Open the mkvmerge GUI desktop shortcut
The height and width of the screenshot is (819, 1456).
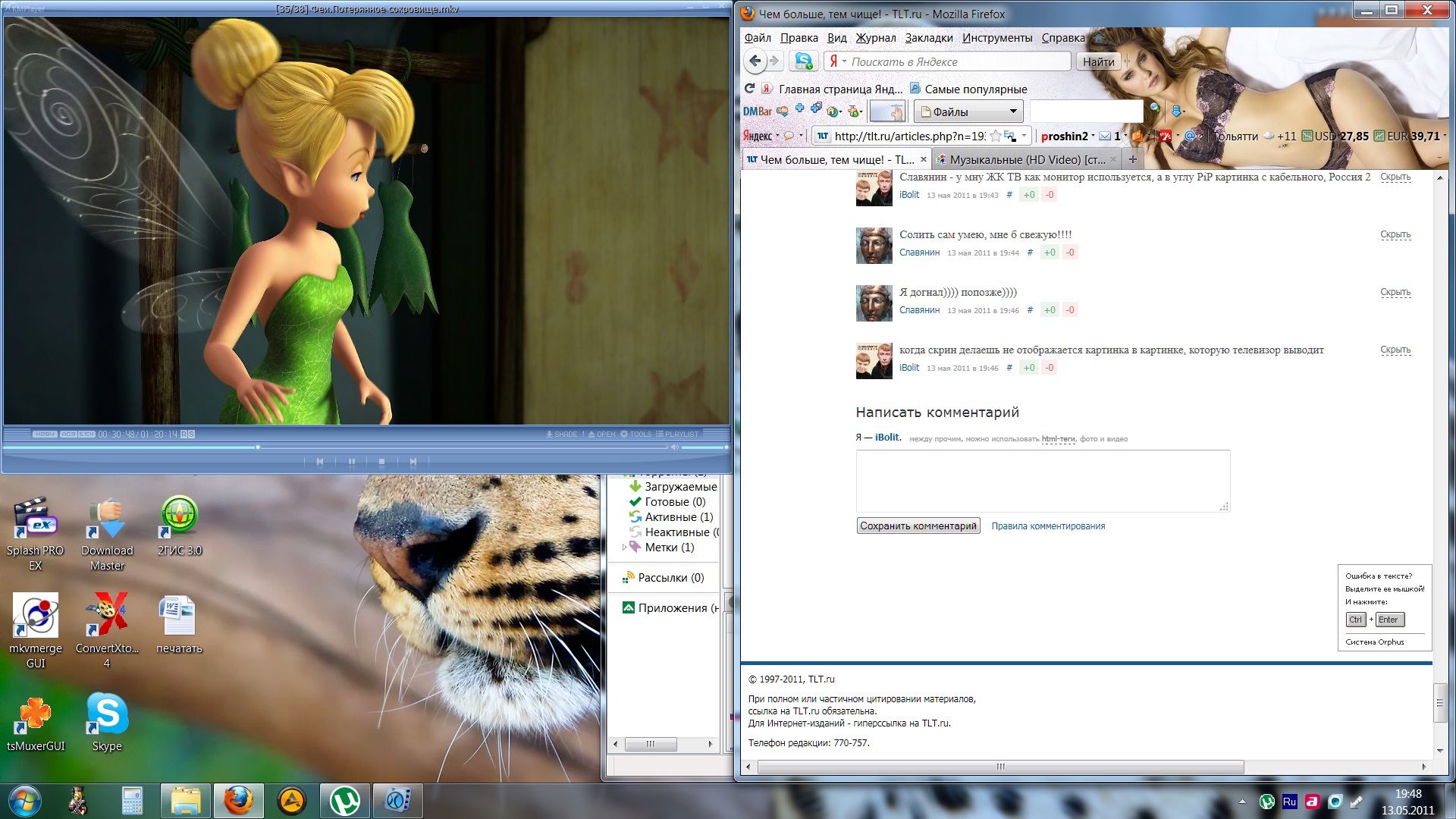coord(36,631)
